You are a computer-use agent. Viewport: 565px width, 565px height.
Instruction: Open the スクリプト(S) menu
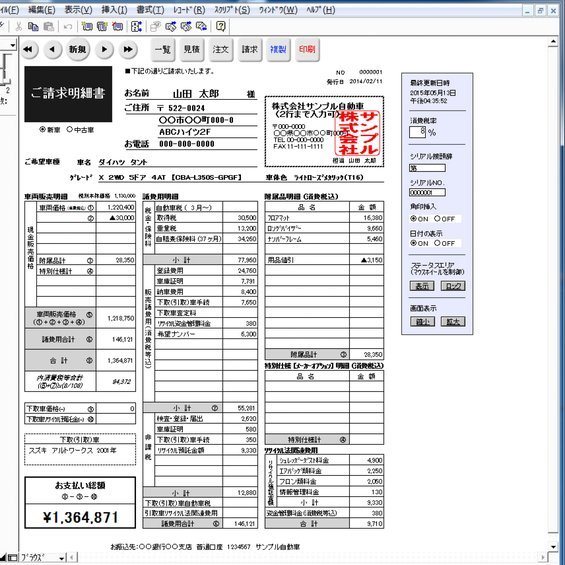coord(232,10)
